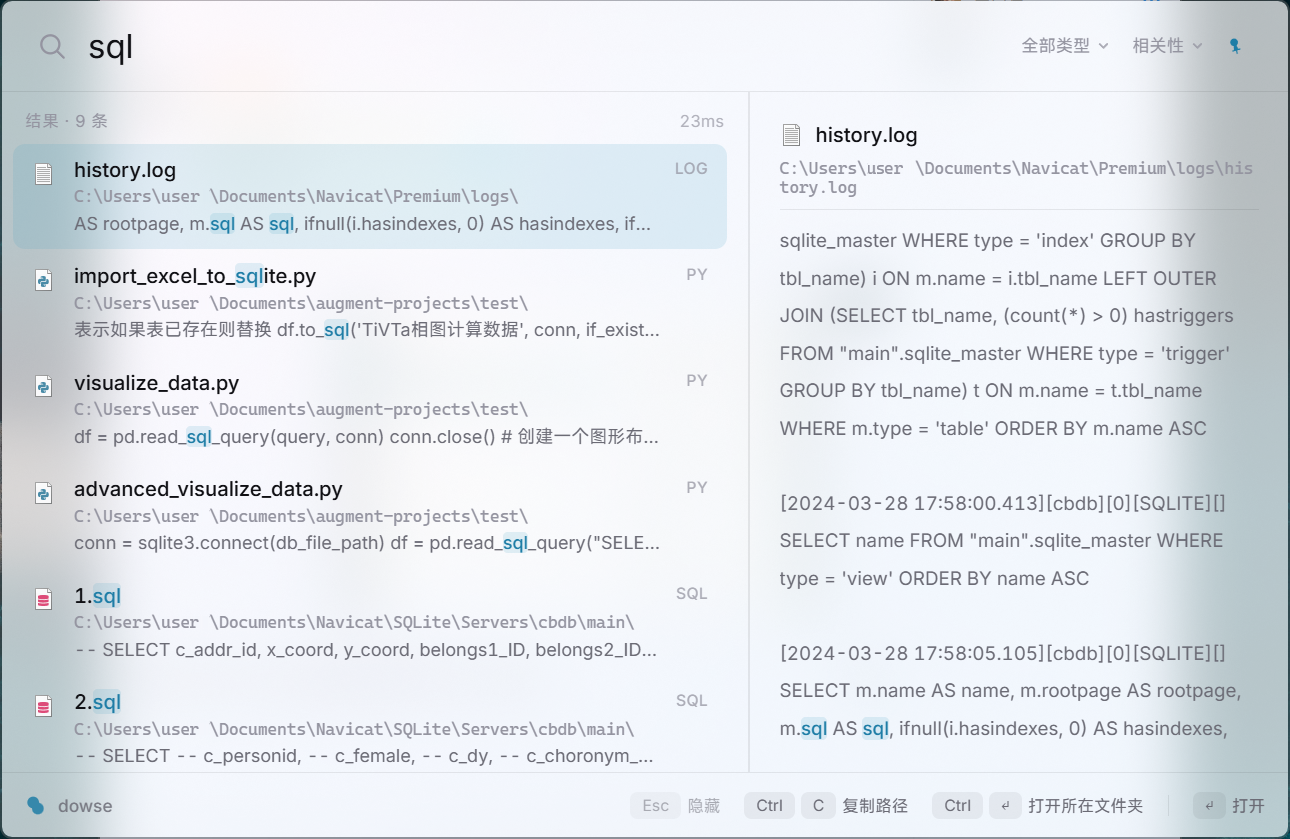Viewport: 1290px width, 839px height.
Task: Click the c_personid snippet under 2.sql
Action: click(364, 756)
